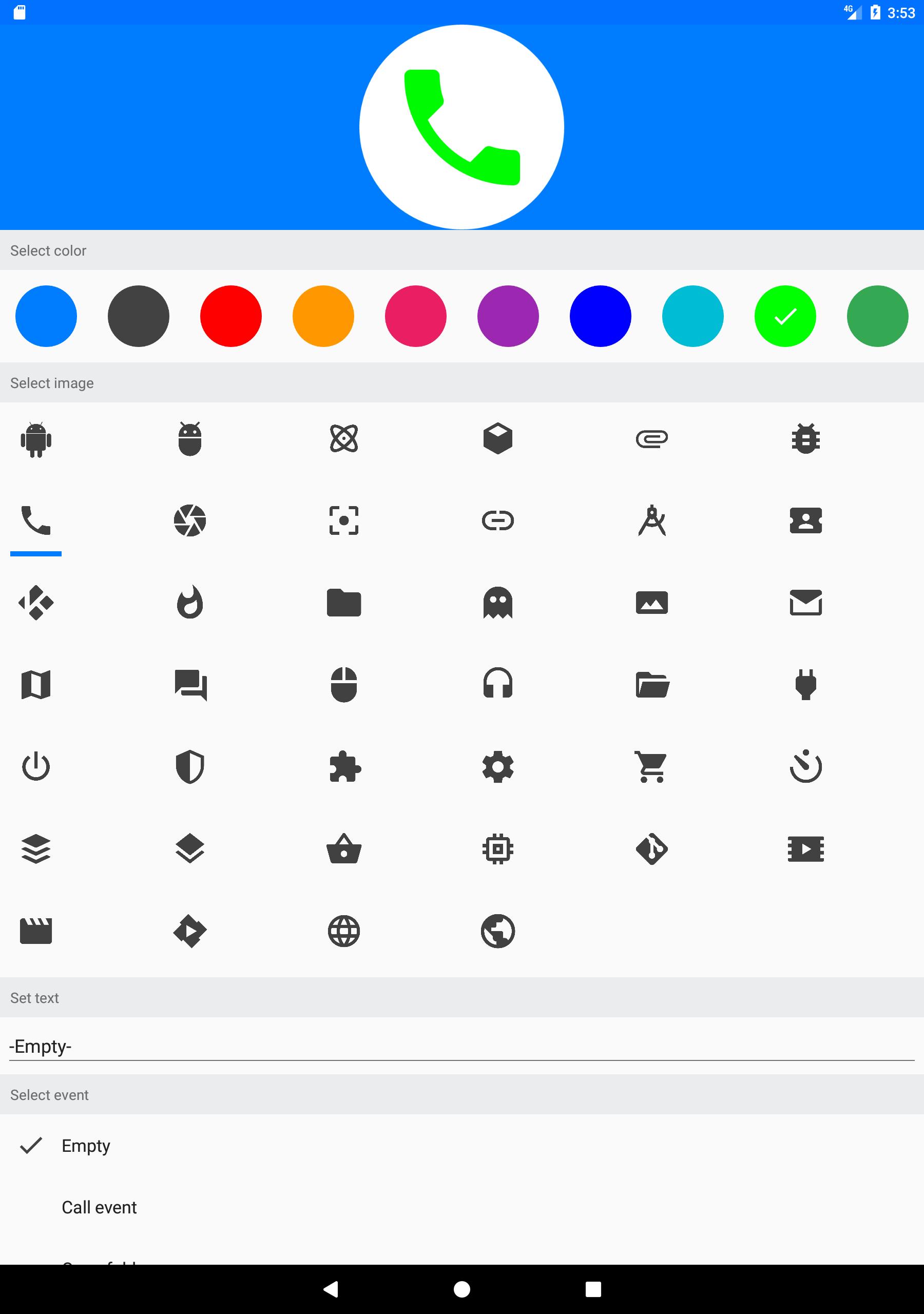Image resolution: width=924 pixels, height=1314 pixels.
Task: Select the phone handset icon
Action: (36, 521)
